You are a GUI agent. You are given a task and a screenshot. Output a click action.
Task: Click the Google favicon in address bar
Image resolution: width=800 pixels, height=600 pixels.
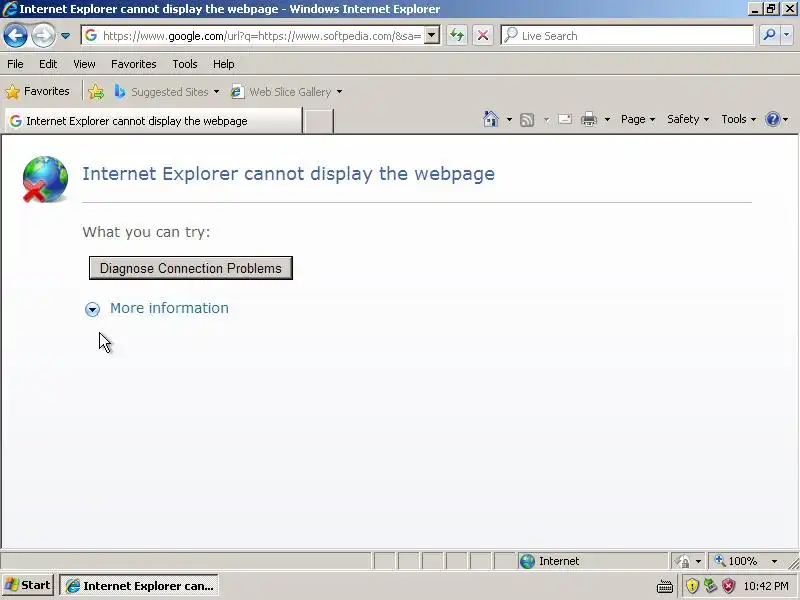pyautogui.click(x=91, y=35)
